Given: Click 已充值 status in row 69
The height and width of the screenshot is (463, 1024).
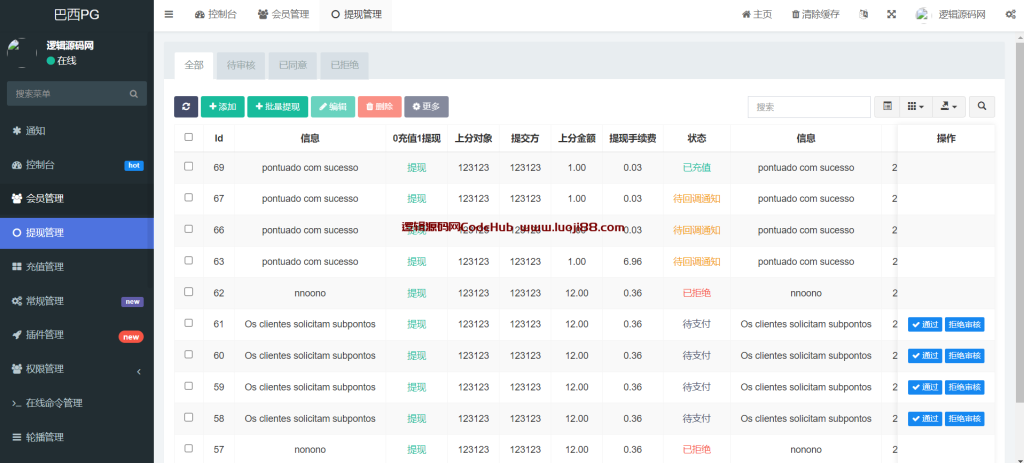Looking at the screenshot, I should coord(697,168).
